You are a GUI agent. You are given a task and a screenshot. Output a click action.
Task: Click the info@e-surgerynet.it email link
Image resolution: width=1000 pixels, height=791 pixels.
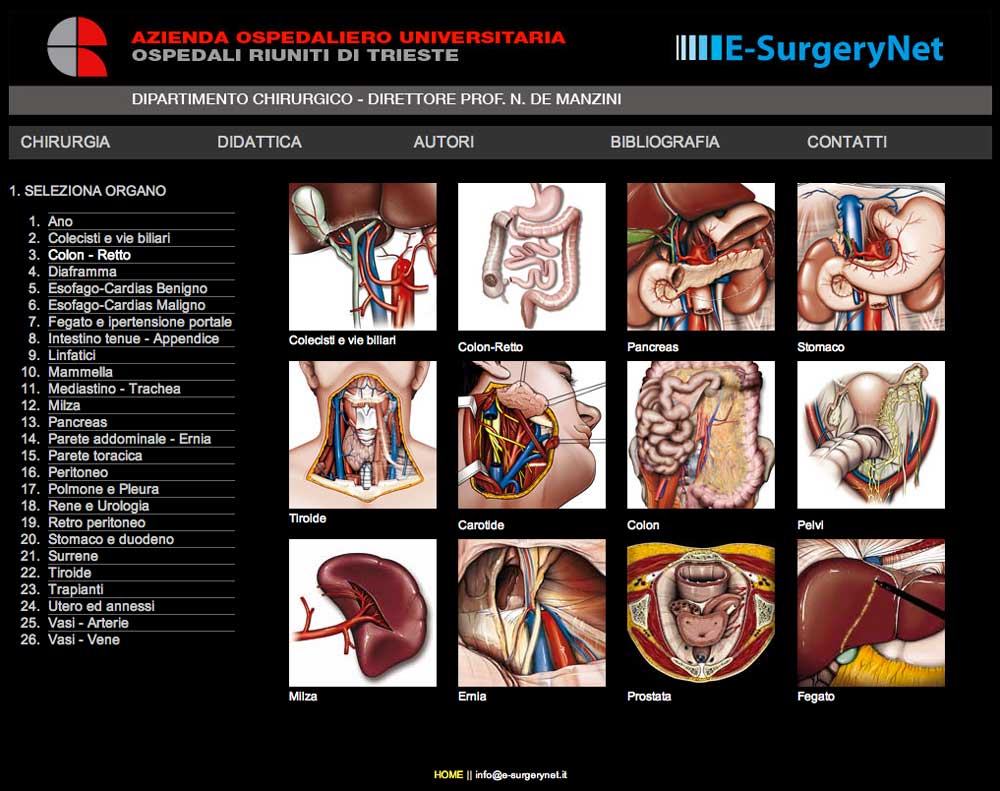[521, 775]
